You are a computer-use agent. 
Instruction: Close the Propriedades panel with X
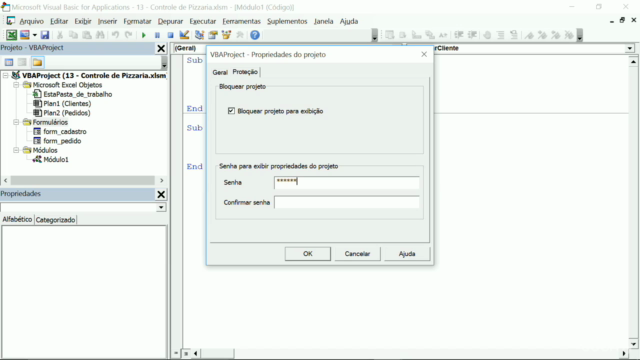[161, 194]
